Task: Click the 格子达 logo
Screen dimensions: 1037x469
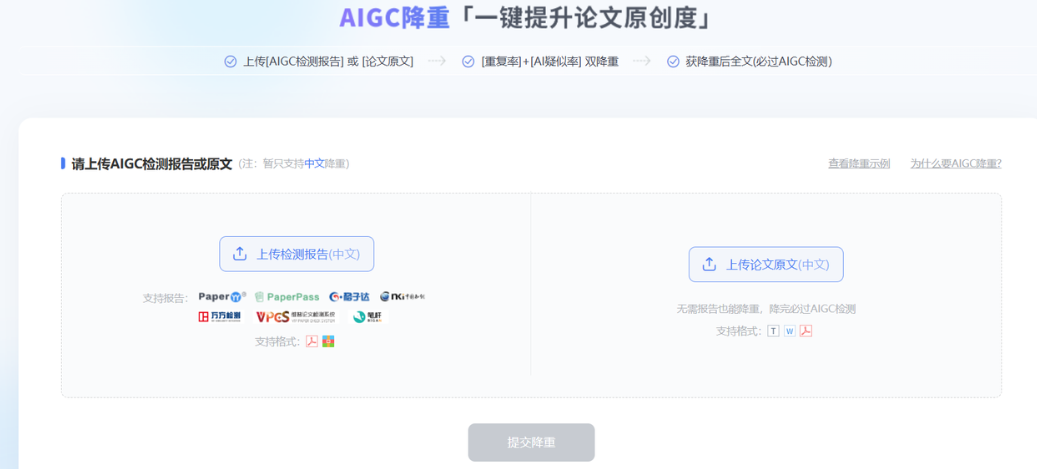Action: coord(349,296)
